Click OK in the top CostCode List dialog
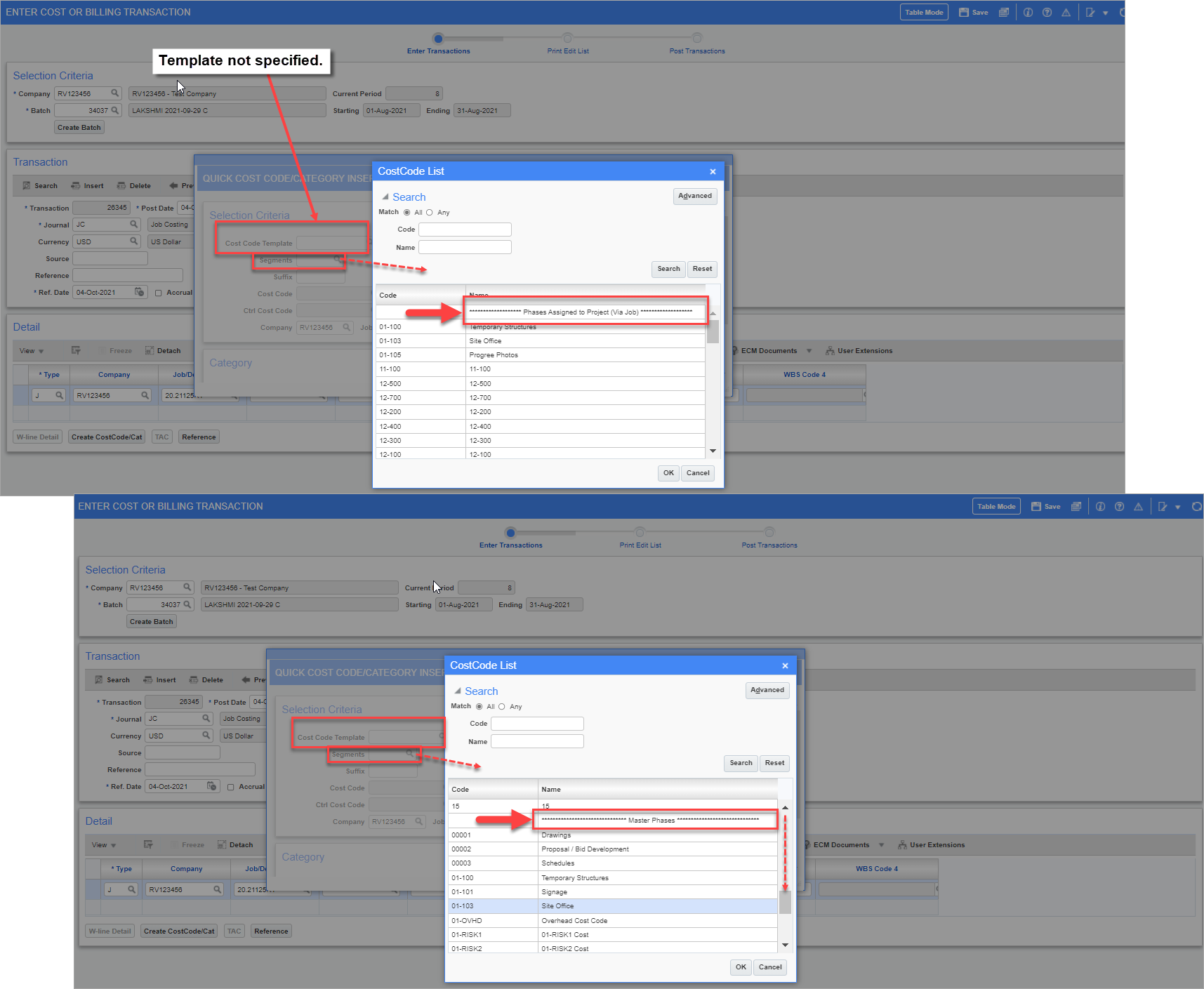Screen dimensions: 1204x989 pos(668,473)
